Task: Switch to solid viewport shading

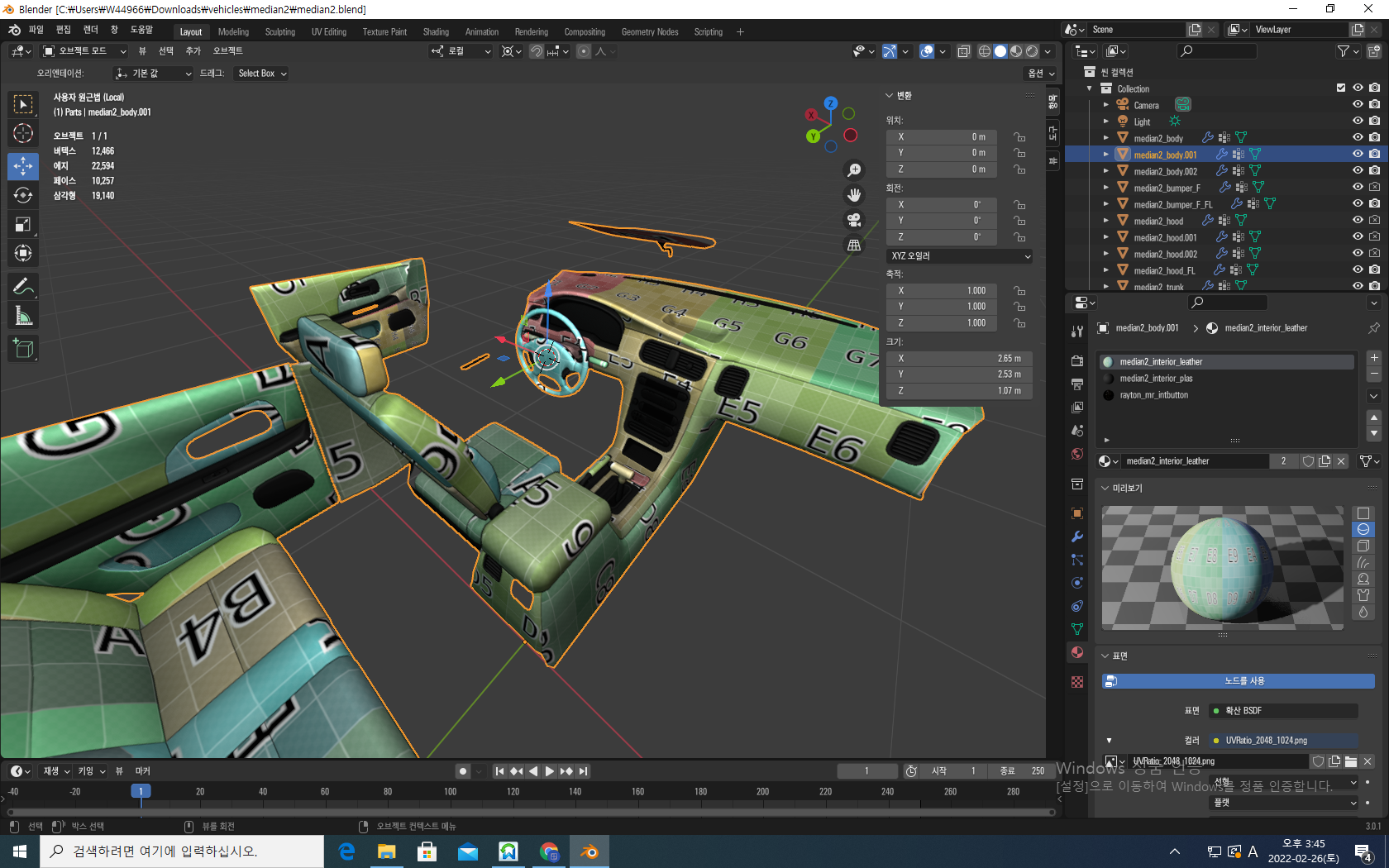Action: [x=1000, y=51]
